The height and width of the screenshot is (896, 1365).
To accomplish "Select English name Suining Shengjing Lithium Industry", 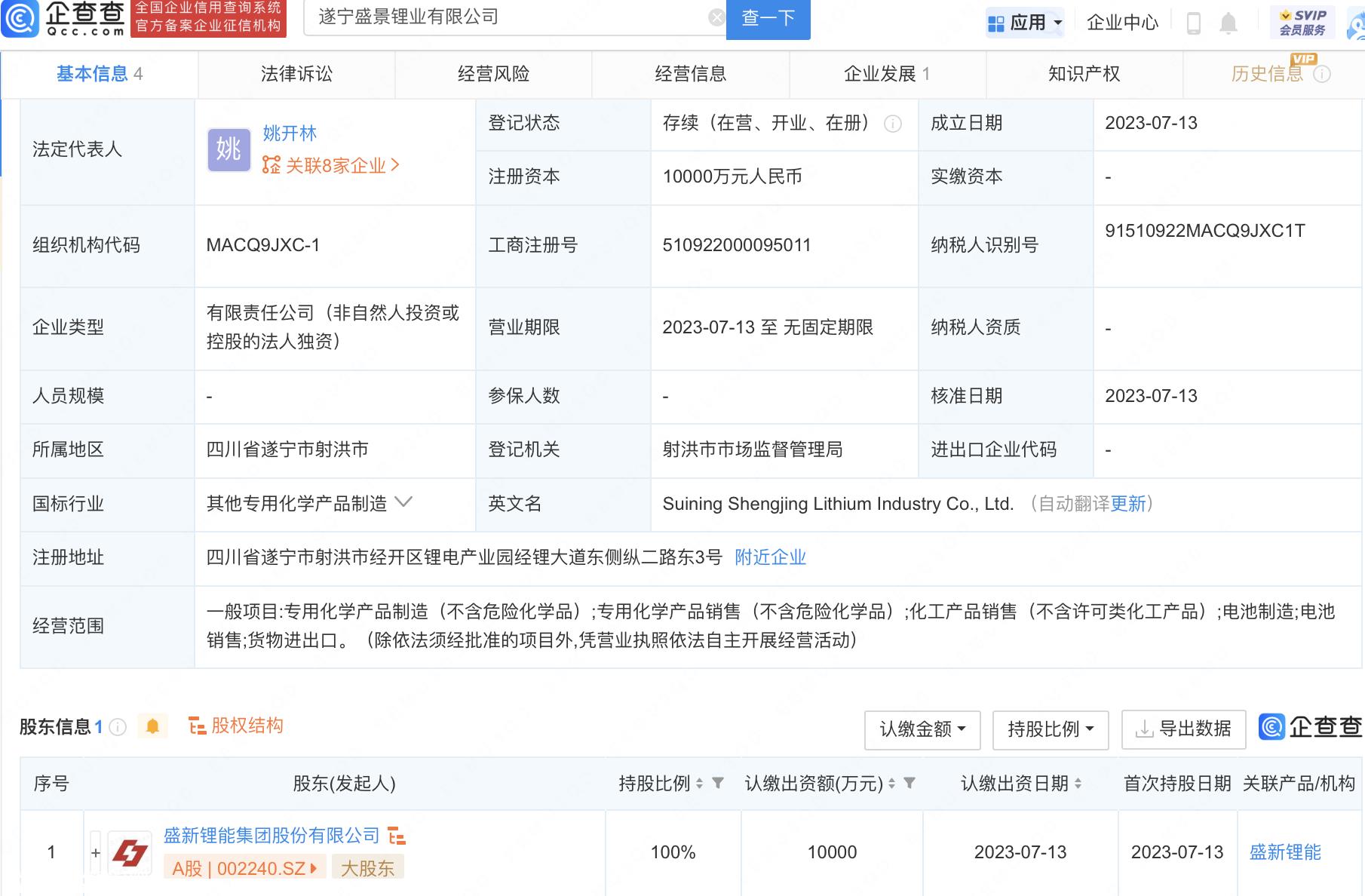I will tap(837, 504).
